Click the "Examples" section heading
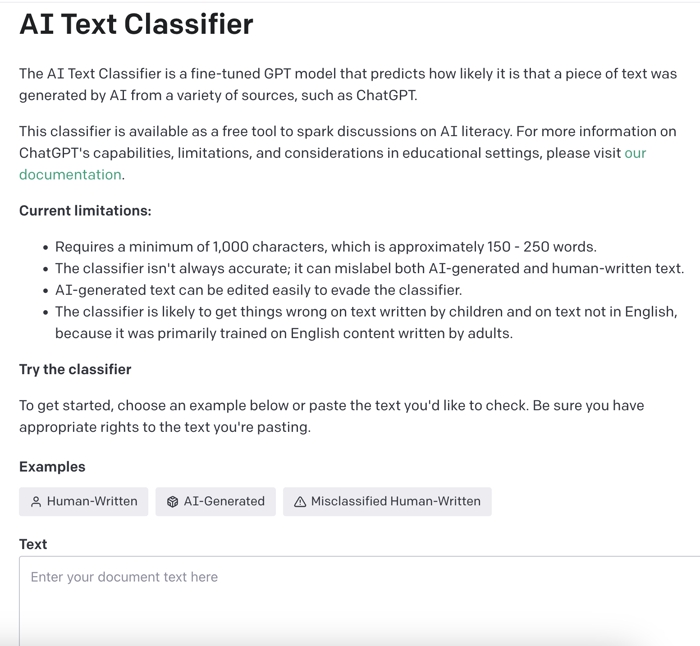This screenshot has height=646, width=700. [52, 467]
